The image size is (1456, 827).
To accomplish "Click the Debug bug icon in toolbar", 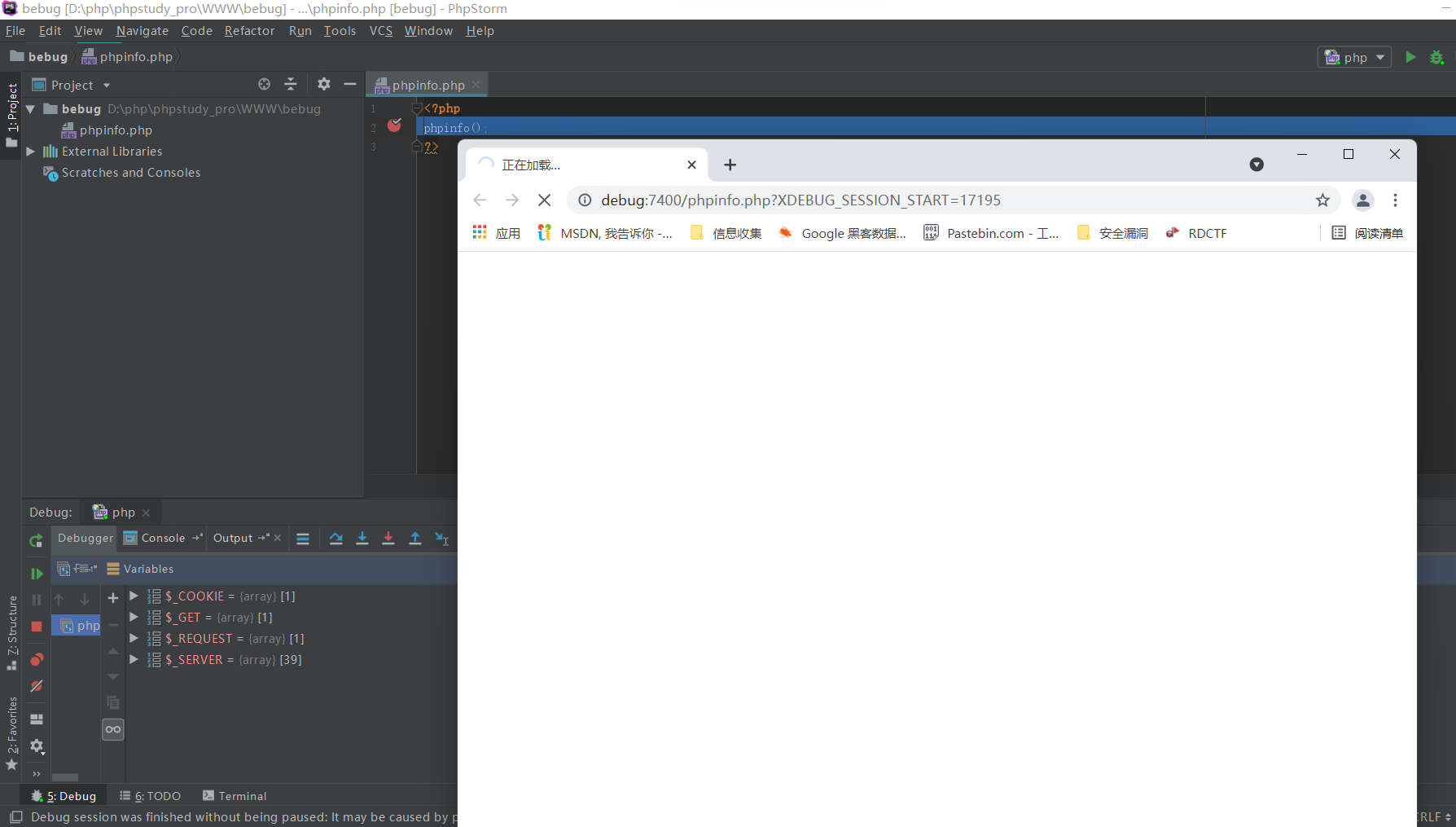I will click(1436, 57).
